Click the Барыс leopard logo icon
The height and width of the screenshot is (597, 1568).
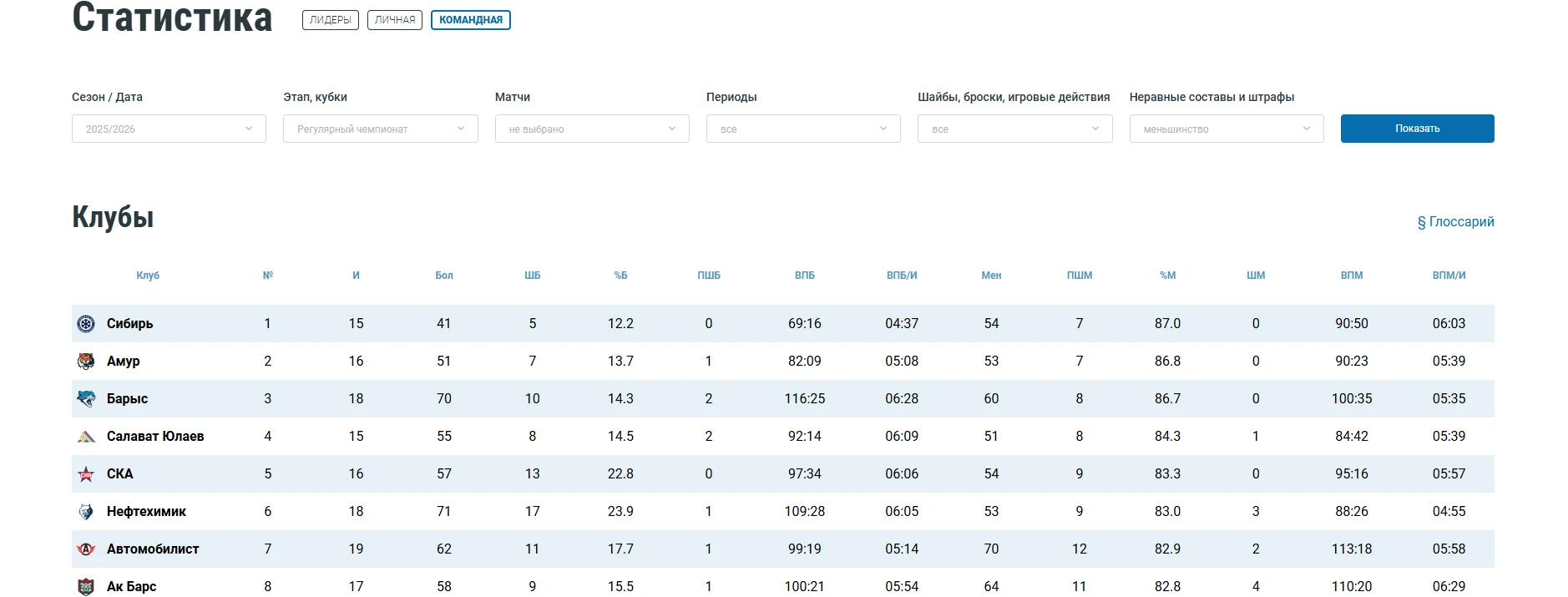click(86, 399)
